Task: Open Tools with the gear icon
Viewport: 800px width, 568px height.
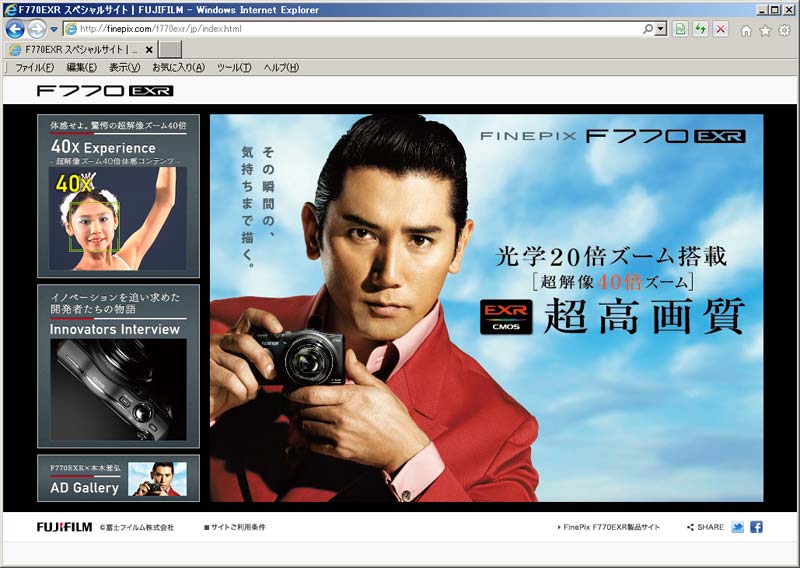Action: (x=784, y=31)
